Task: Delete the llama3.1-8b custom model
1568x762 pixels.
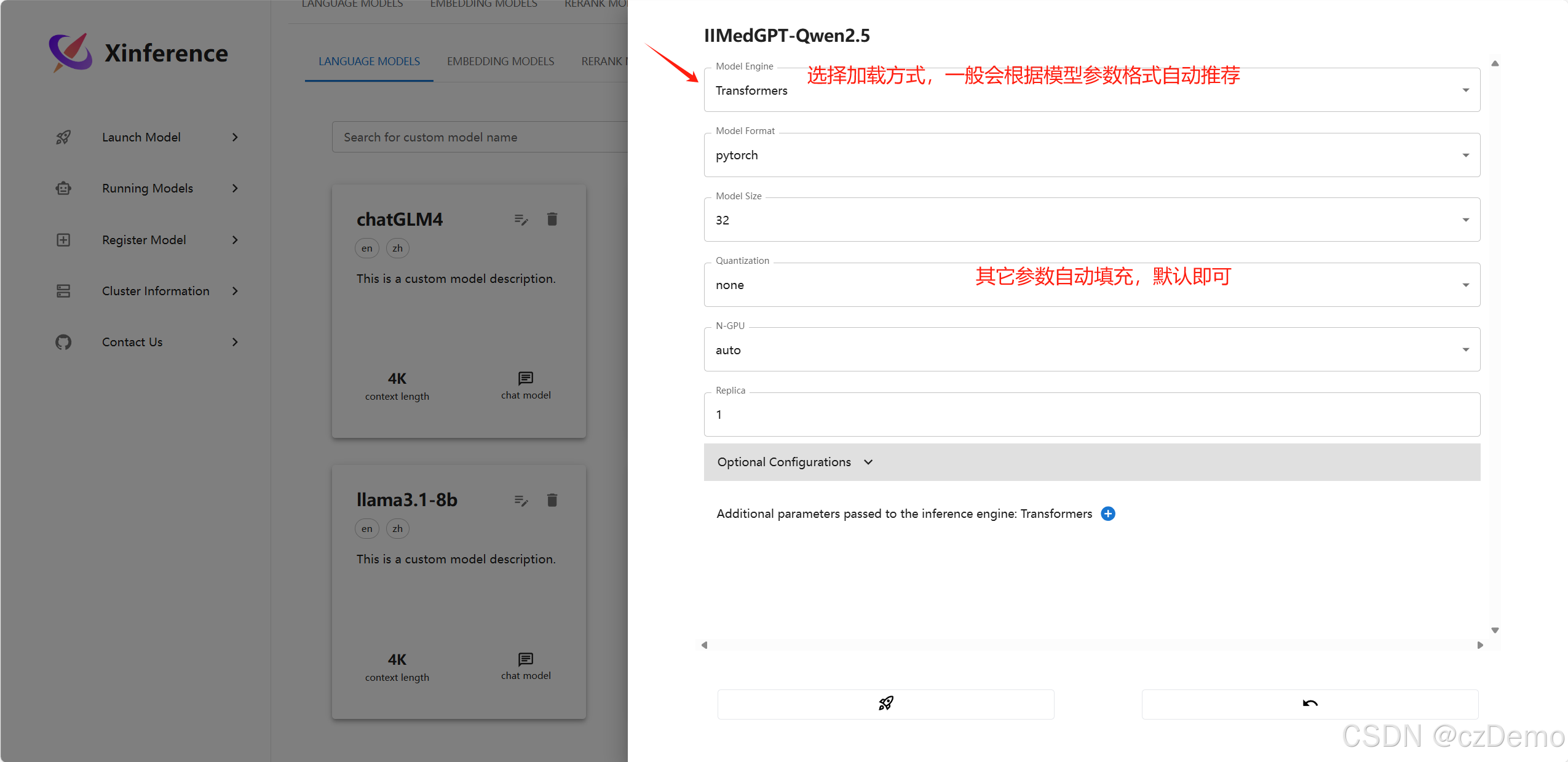Action: 552,500
